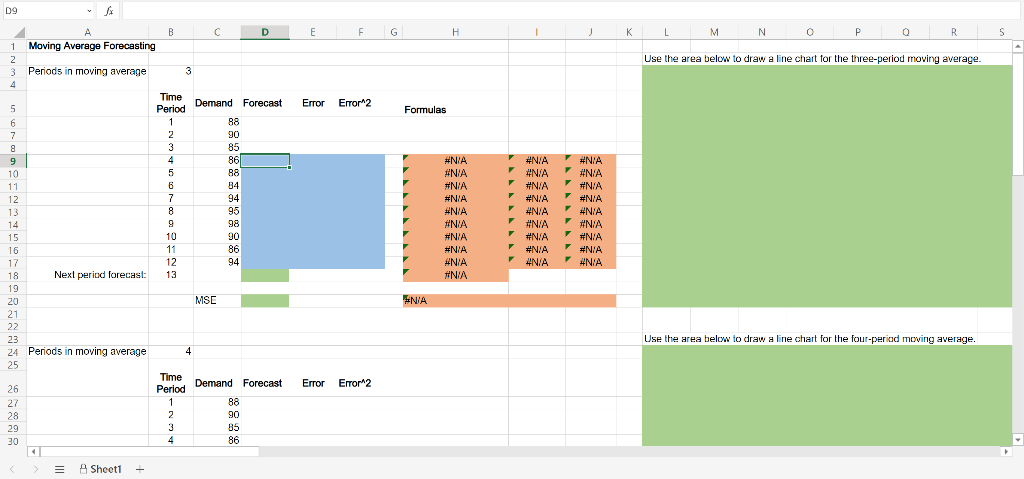Select the #N/A cell in J9
The height and width of the screenshot is (479, 1024).
point(590,161)
